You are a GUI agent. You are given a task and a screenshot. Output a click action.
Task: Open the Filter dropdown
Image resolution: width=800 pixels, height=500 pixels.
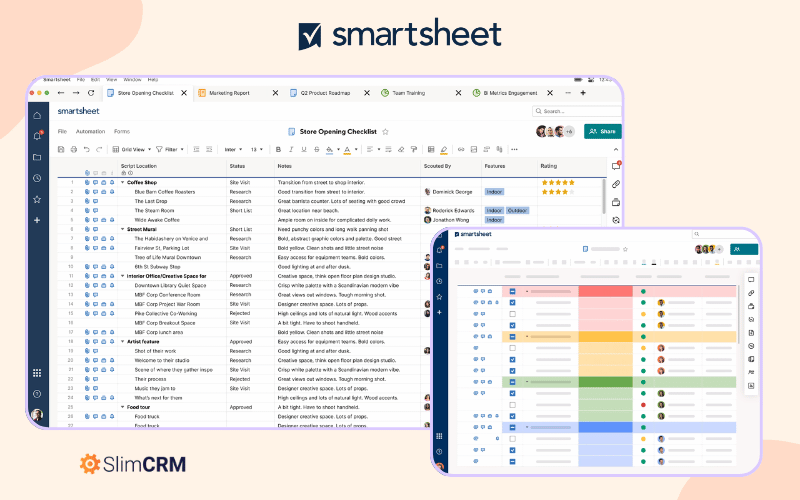[169, 149]
